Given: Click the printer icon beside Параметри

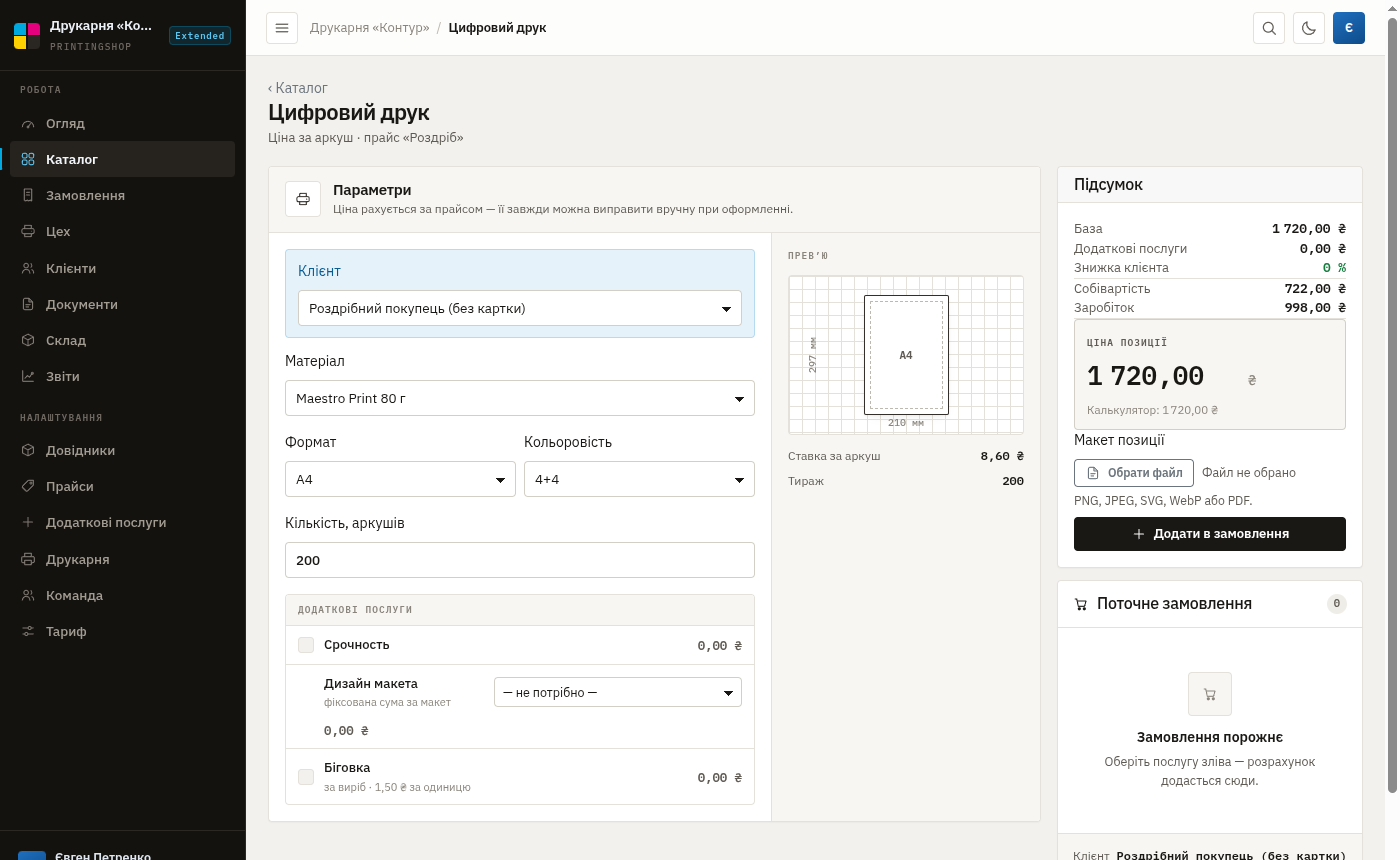Looking at the screenshot, I should point(303,199).
